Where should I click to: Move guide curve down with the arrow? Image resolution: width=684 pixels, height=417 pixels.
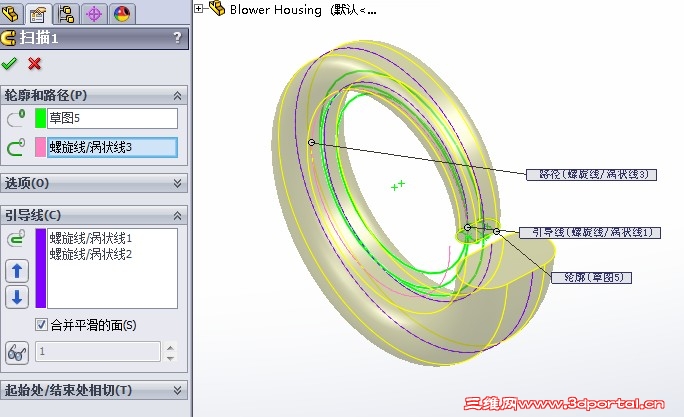[17, 297]
